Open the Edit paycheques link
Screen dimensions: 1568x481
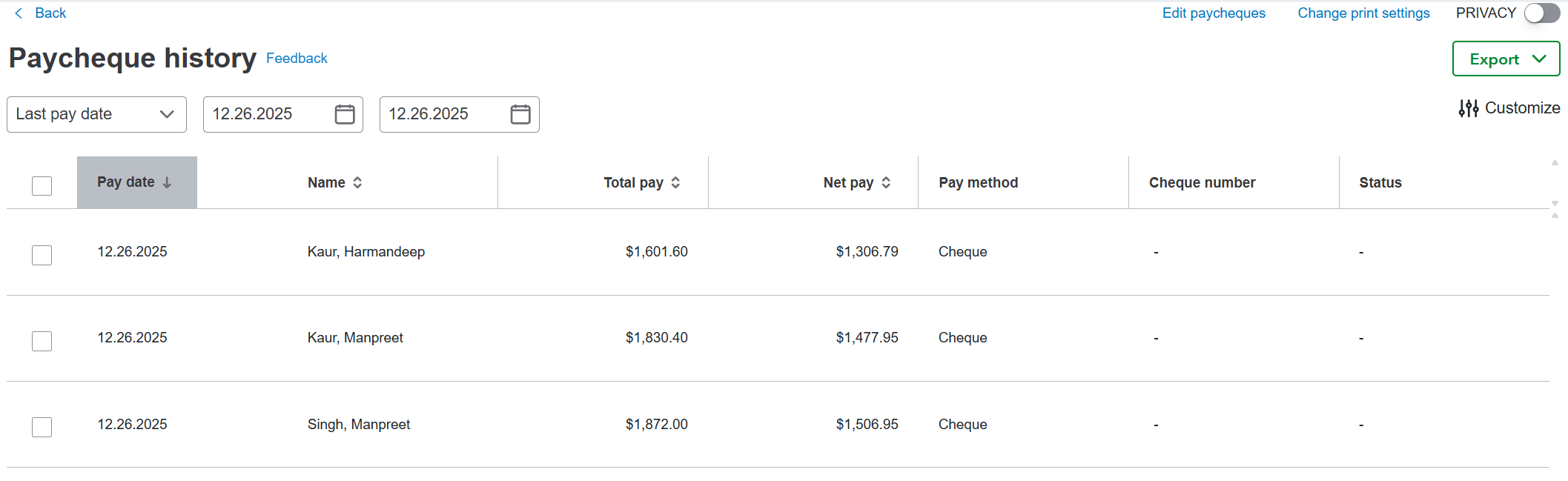click(x=1214, y=13)
